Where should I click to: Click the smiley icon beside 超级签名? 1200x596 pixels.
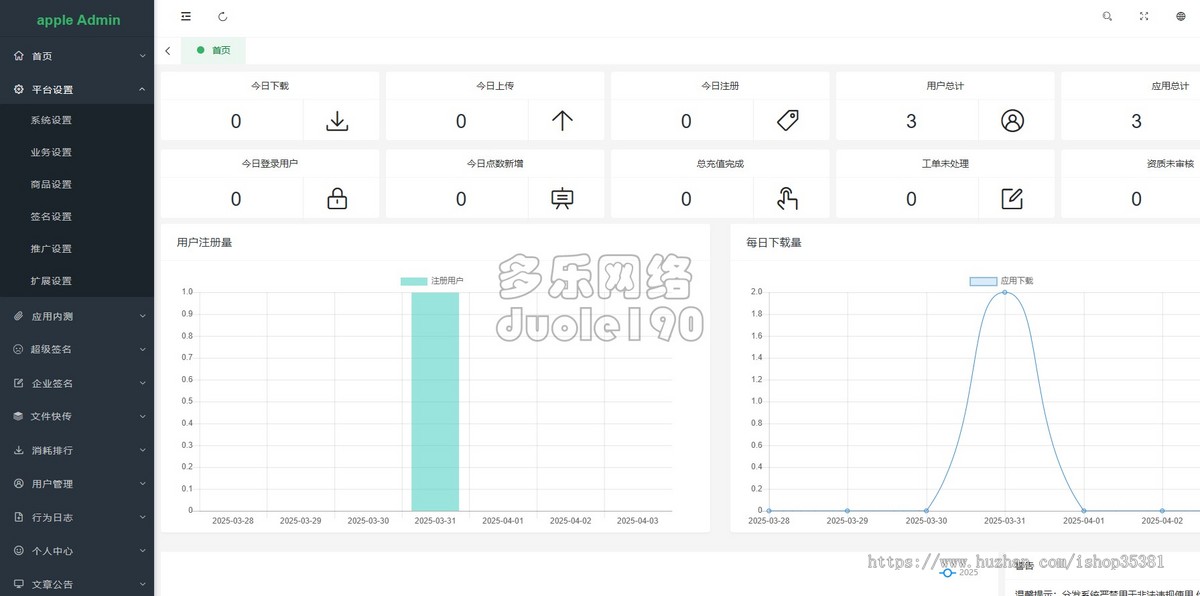19,349
